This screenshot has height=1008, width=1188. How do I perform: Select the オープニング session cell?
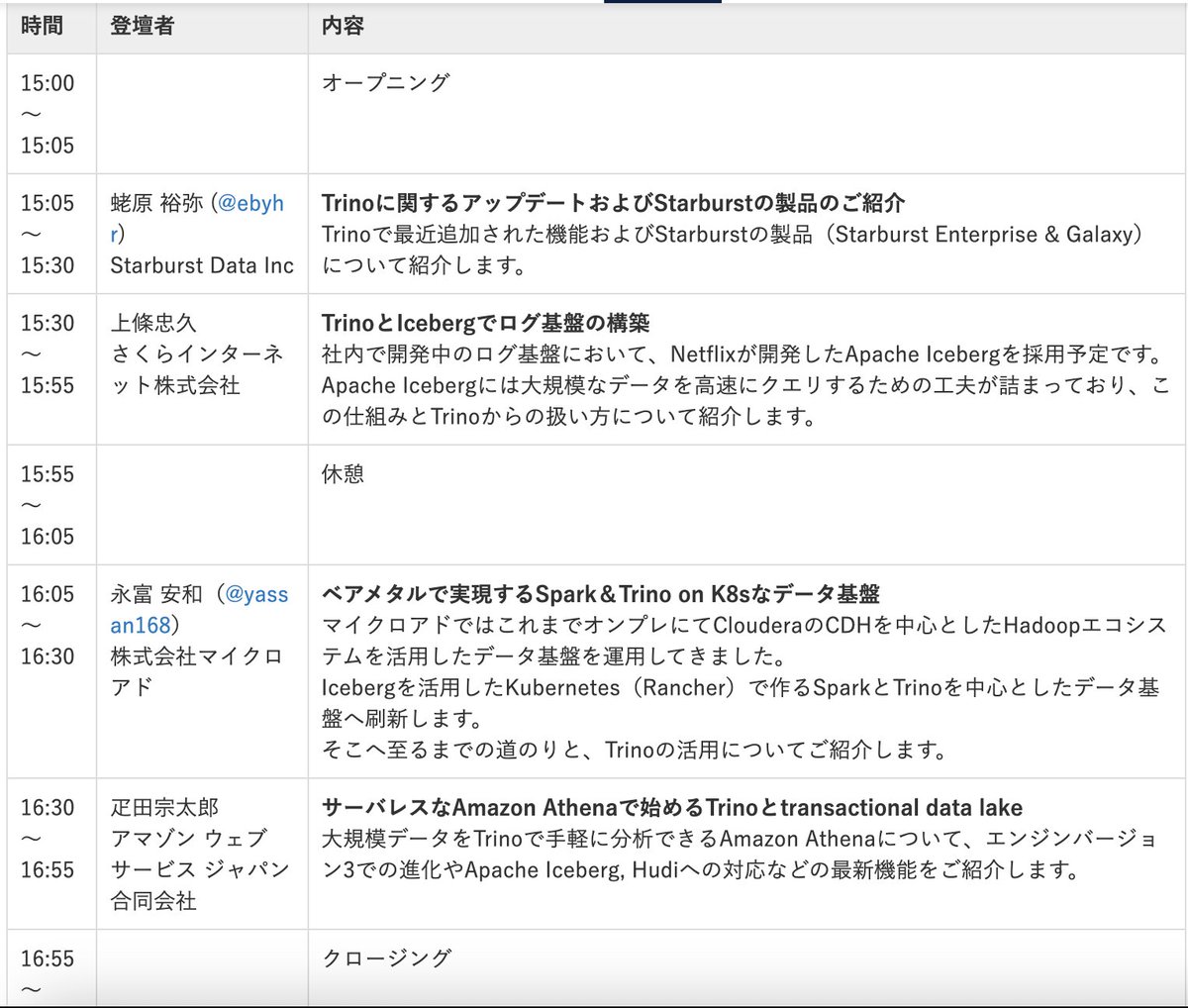pos(747,114)
